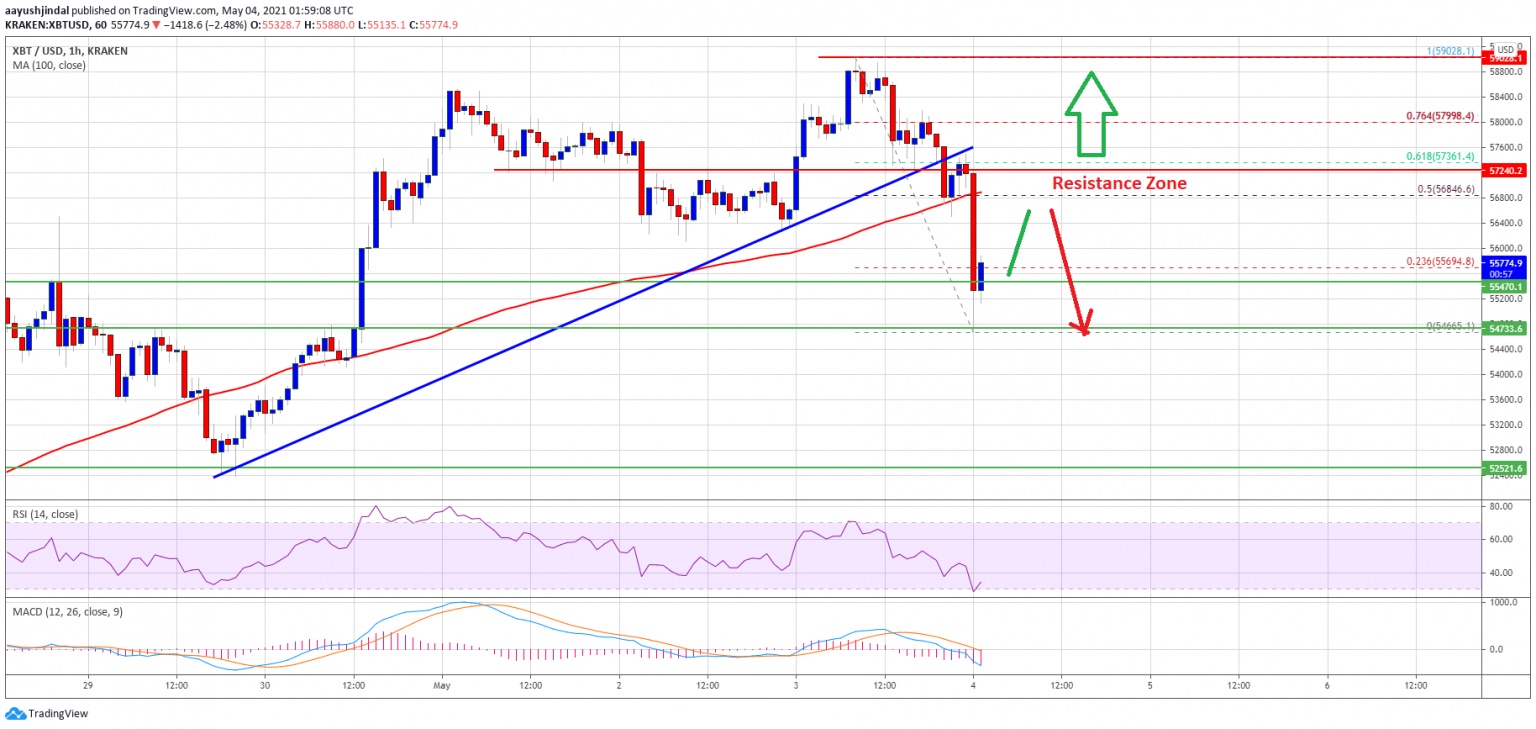Click the TradingView text link
Viewport: 1536px width, 729px height.
pos(58,714)
